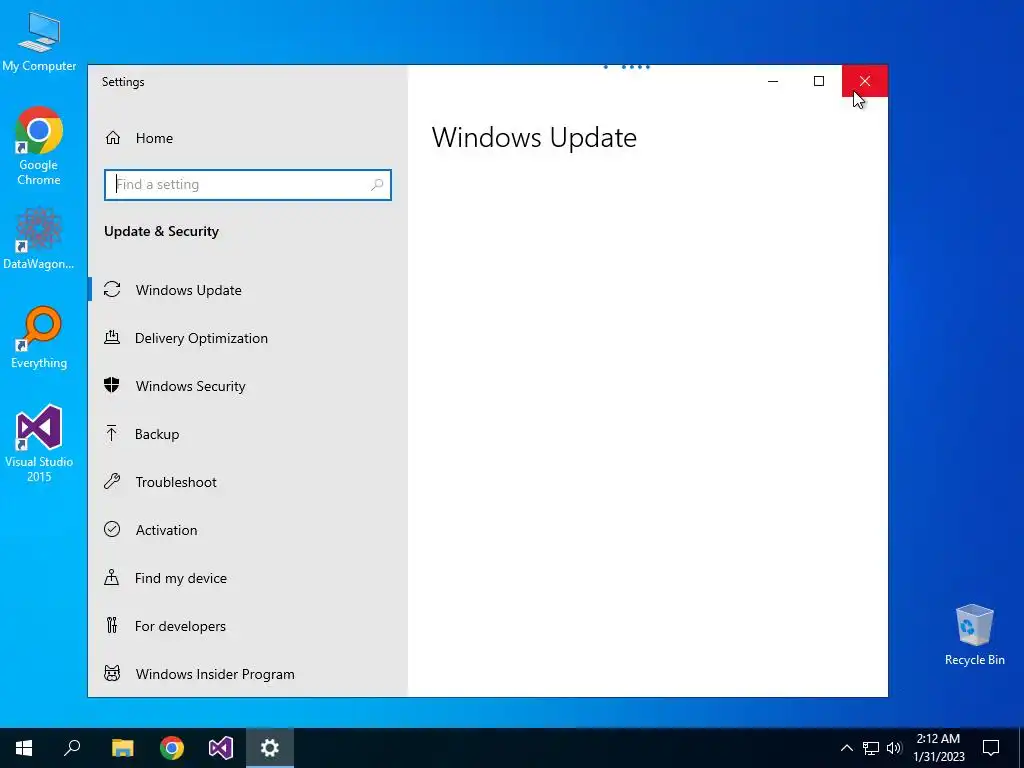This screenshot has height=768, width=1024.
Task: Focus the Find a setting search box
Action: click(x=248, y=185)
